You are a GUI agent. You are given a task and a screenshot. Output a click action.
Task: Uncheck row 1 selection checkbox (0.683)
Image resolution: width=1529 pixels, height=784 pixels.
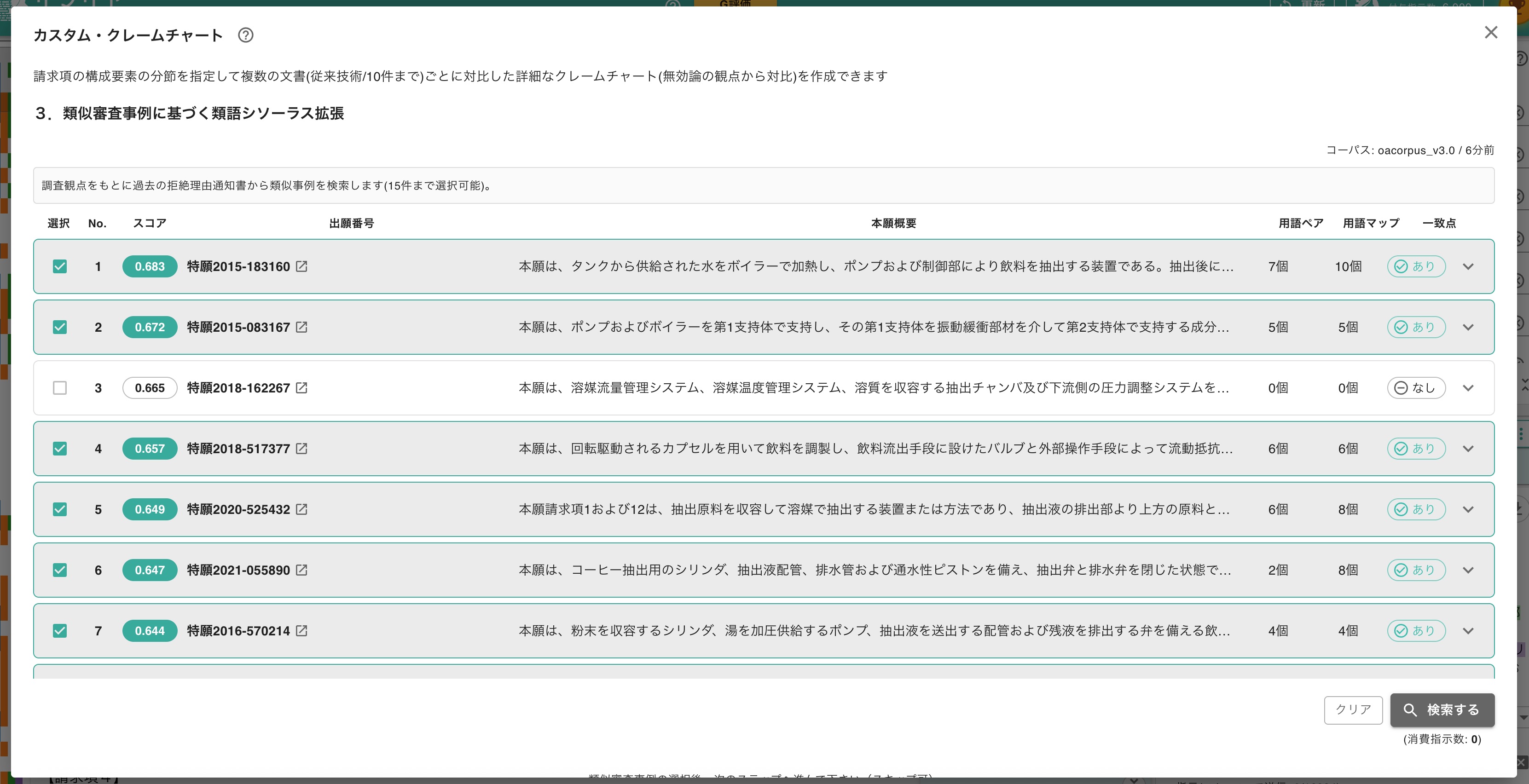60,266
